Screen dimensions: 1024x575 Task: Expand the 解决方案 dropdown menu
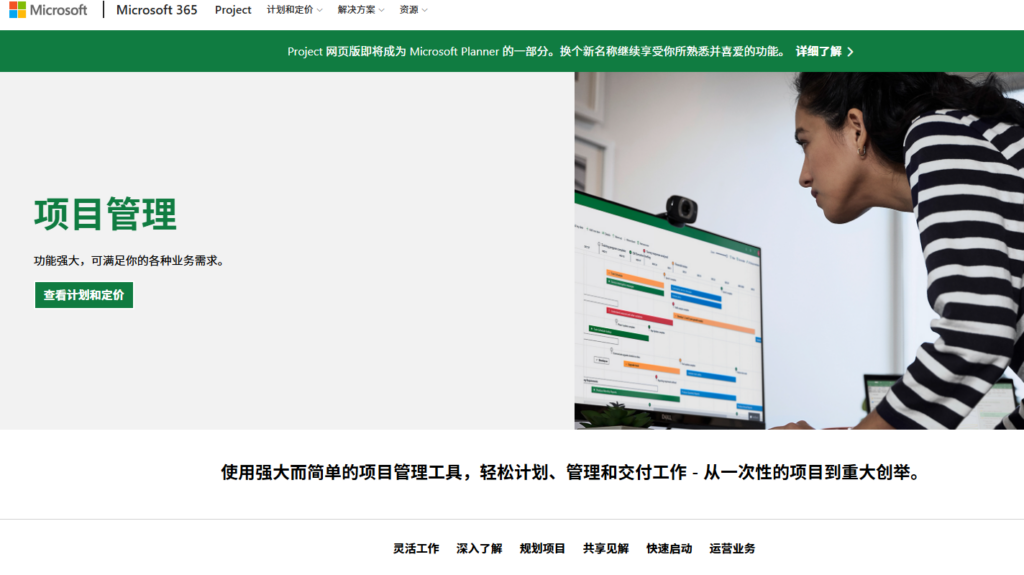pos(361,10)
